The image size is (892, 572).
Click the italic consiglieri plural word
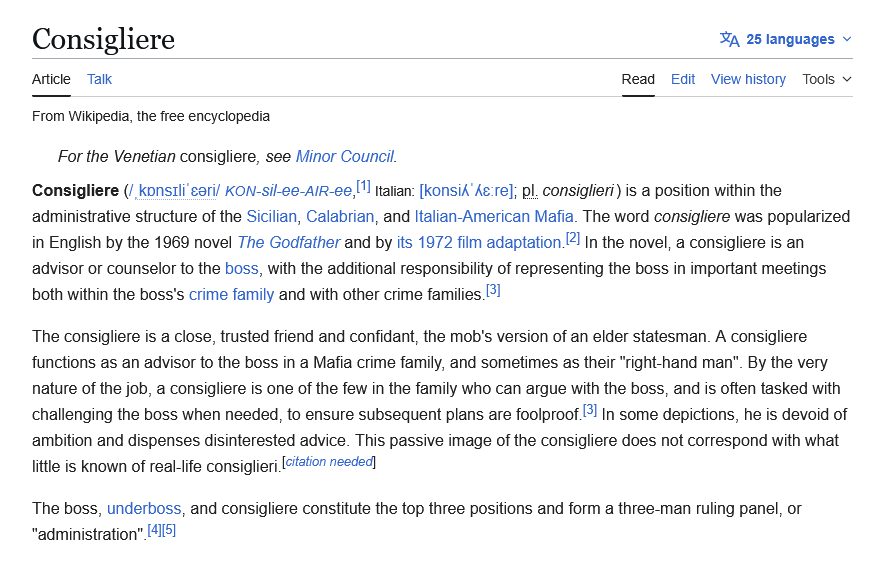(x=578, y=191)
